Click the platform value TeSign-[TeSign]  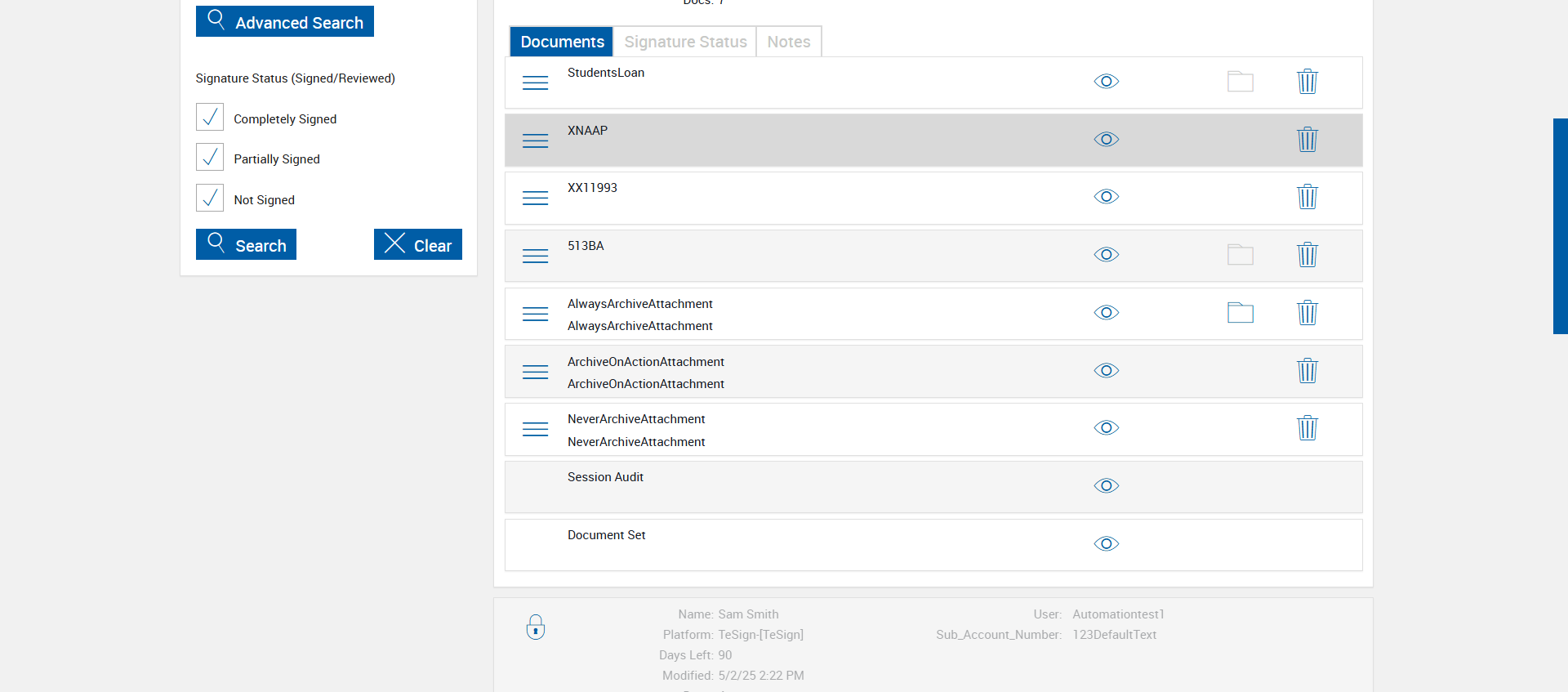coord(761,635)
